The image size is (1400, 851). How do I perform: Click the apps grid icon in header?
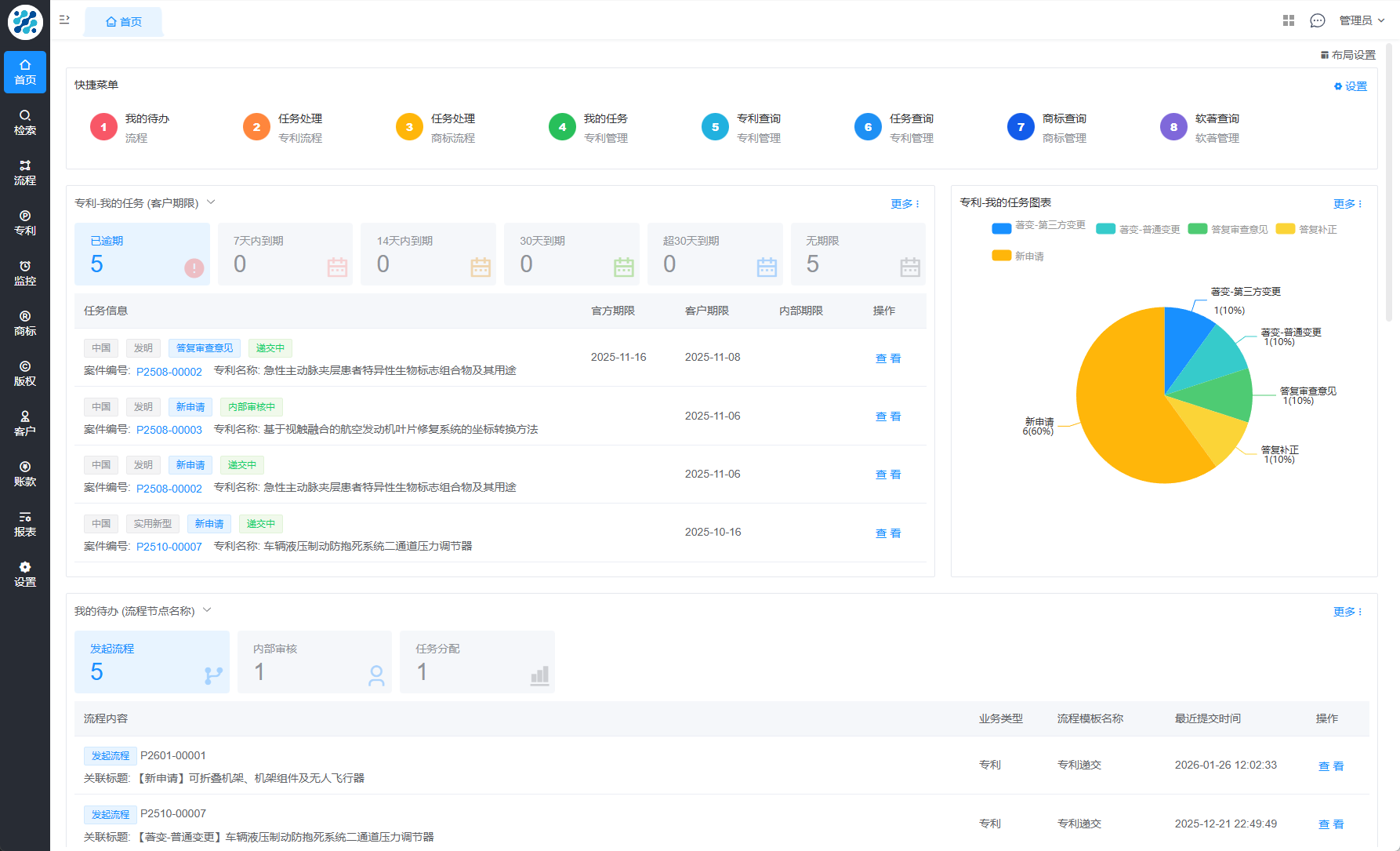[x=1288, y=20]
